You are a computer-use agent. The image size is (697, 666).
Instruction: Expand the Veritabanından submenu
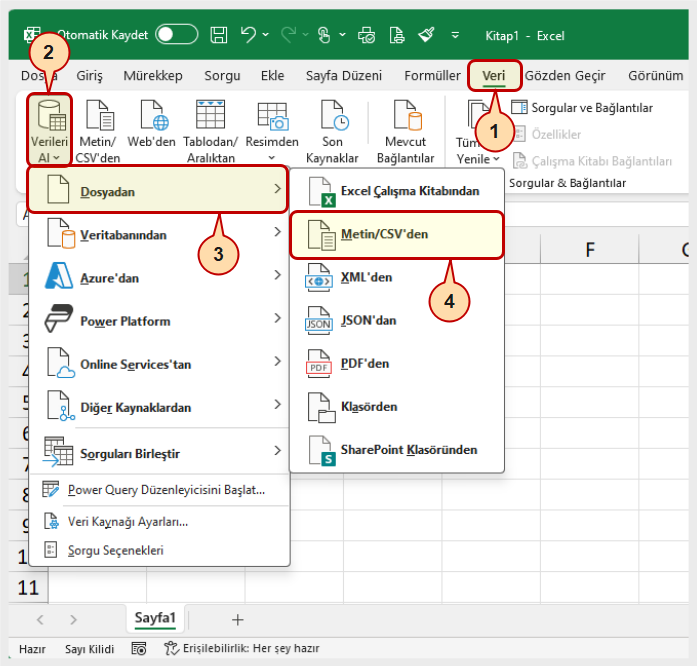coord(160,234)
